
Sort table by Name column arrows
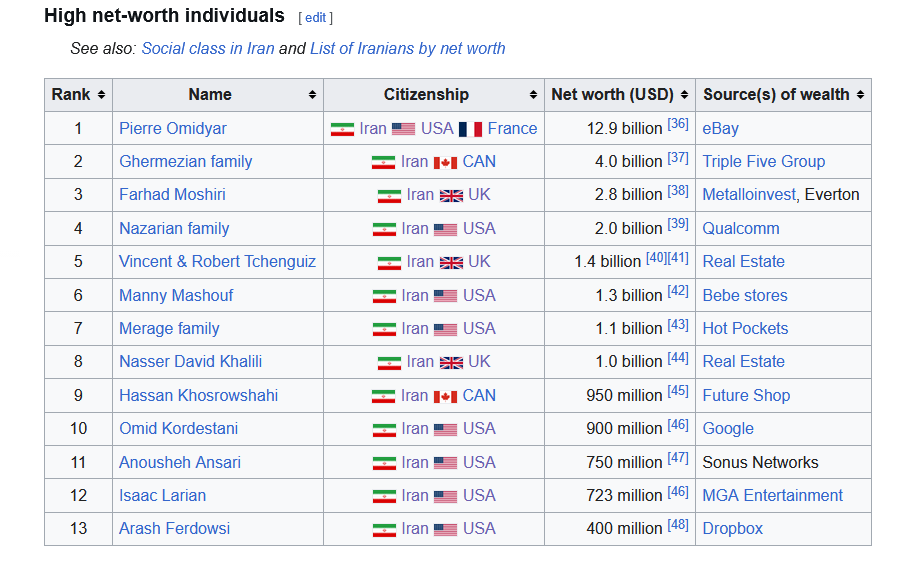point(312,95)
